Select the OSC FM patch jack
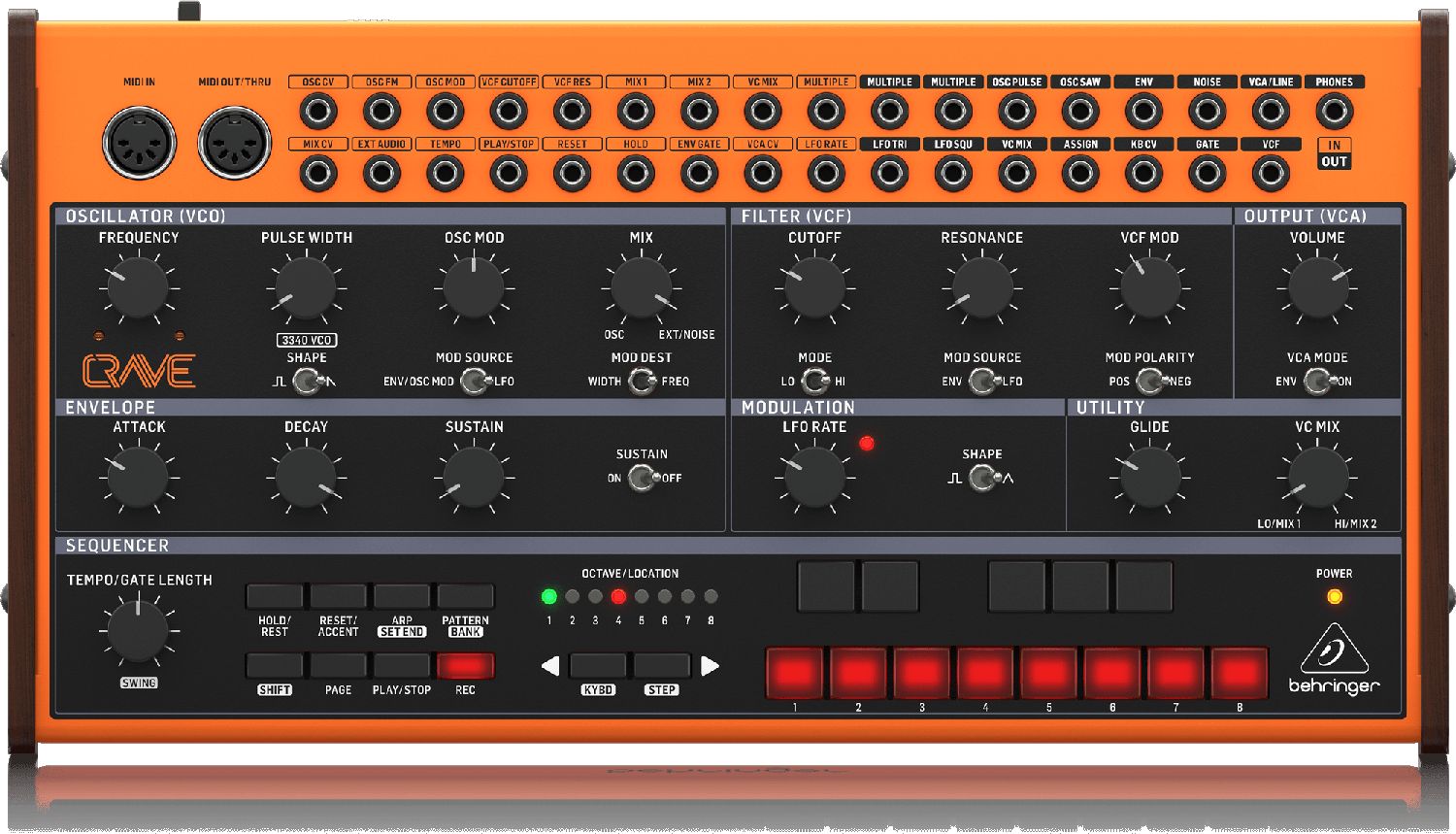The image size is (1456, 834). pos(381,112)
